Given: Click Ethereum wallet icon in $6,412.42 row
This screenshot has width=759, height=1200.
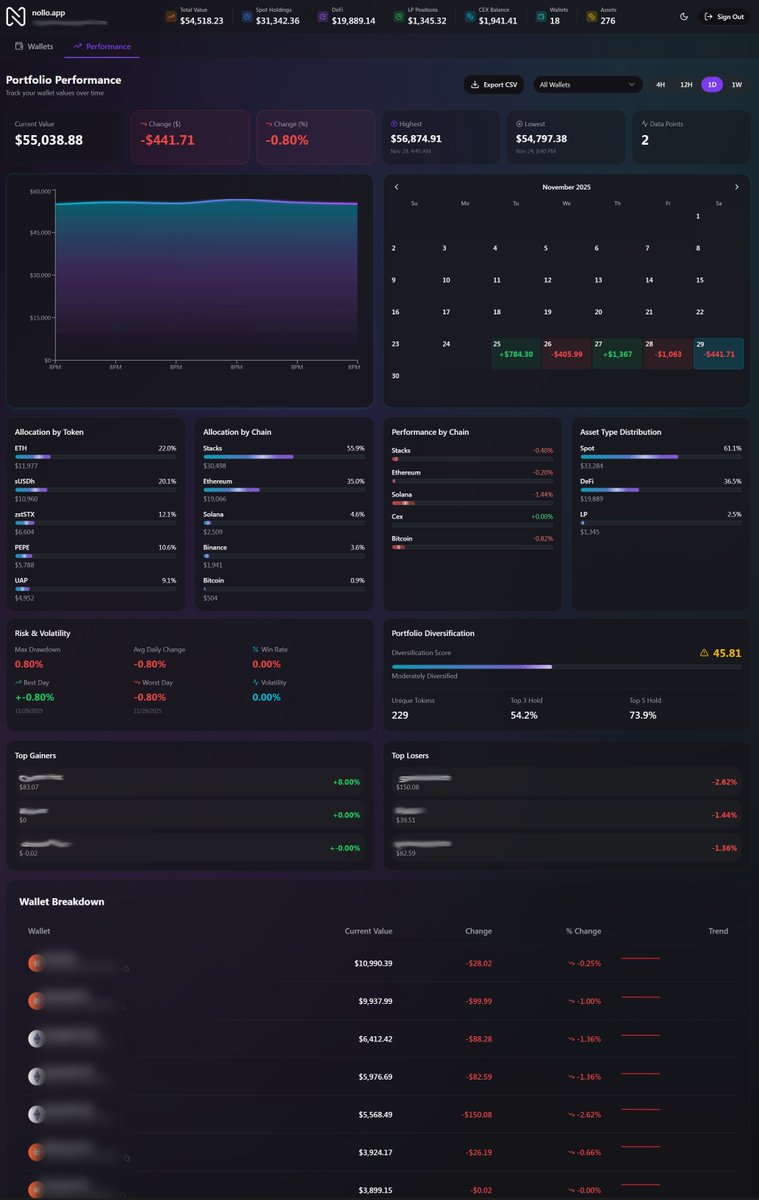Looking at the screenshot, I should click(x=36, y=1039).
